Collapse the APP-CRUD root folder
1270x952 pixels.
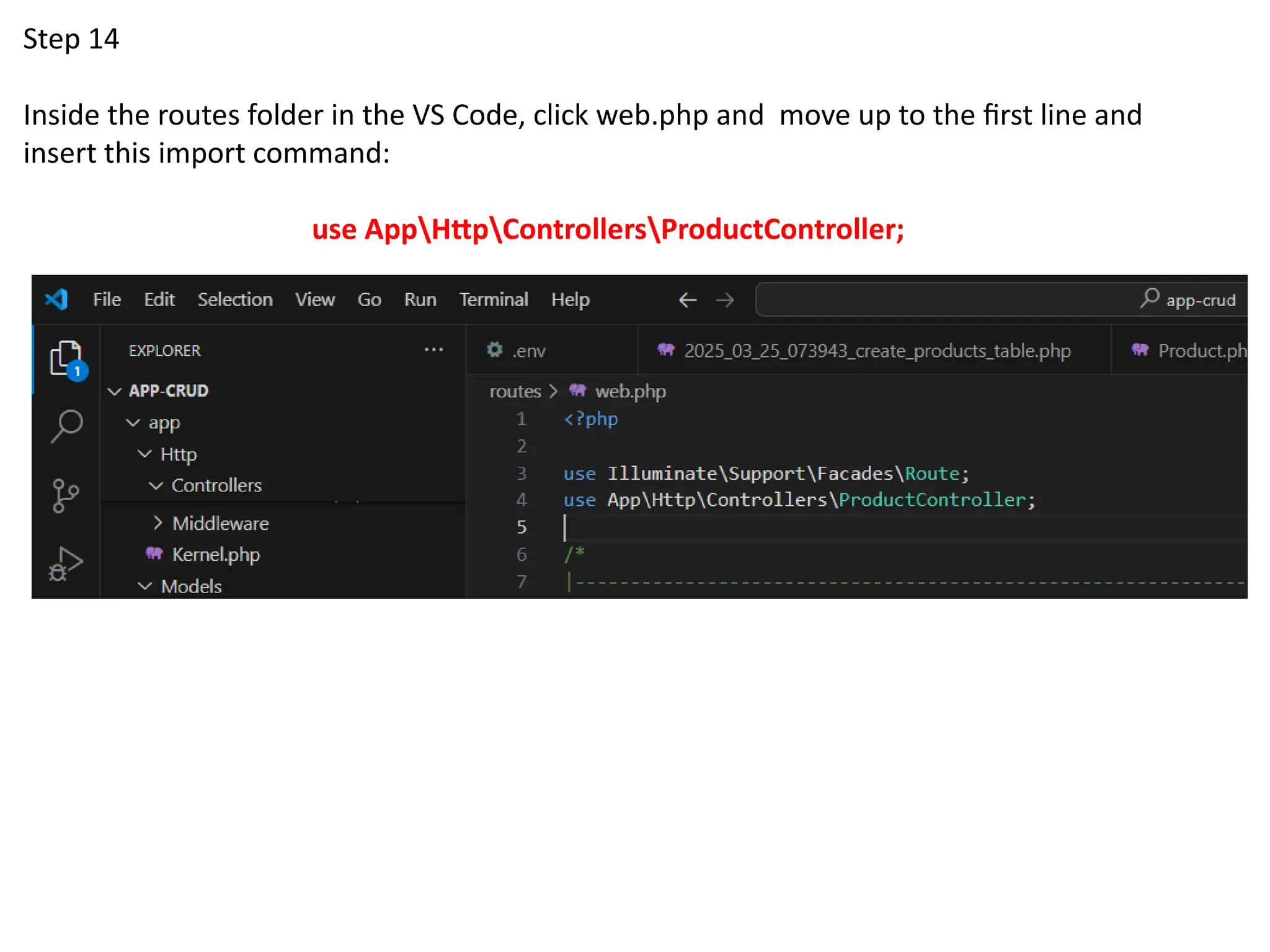coord(114,391)
